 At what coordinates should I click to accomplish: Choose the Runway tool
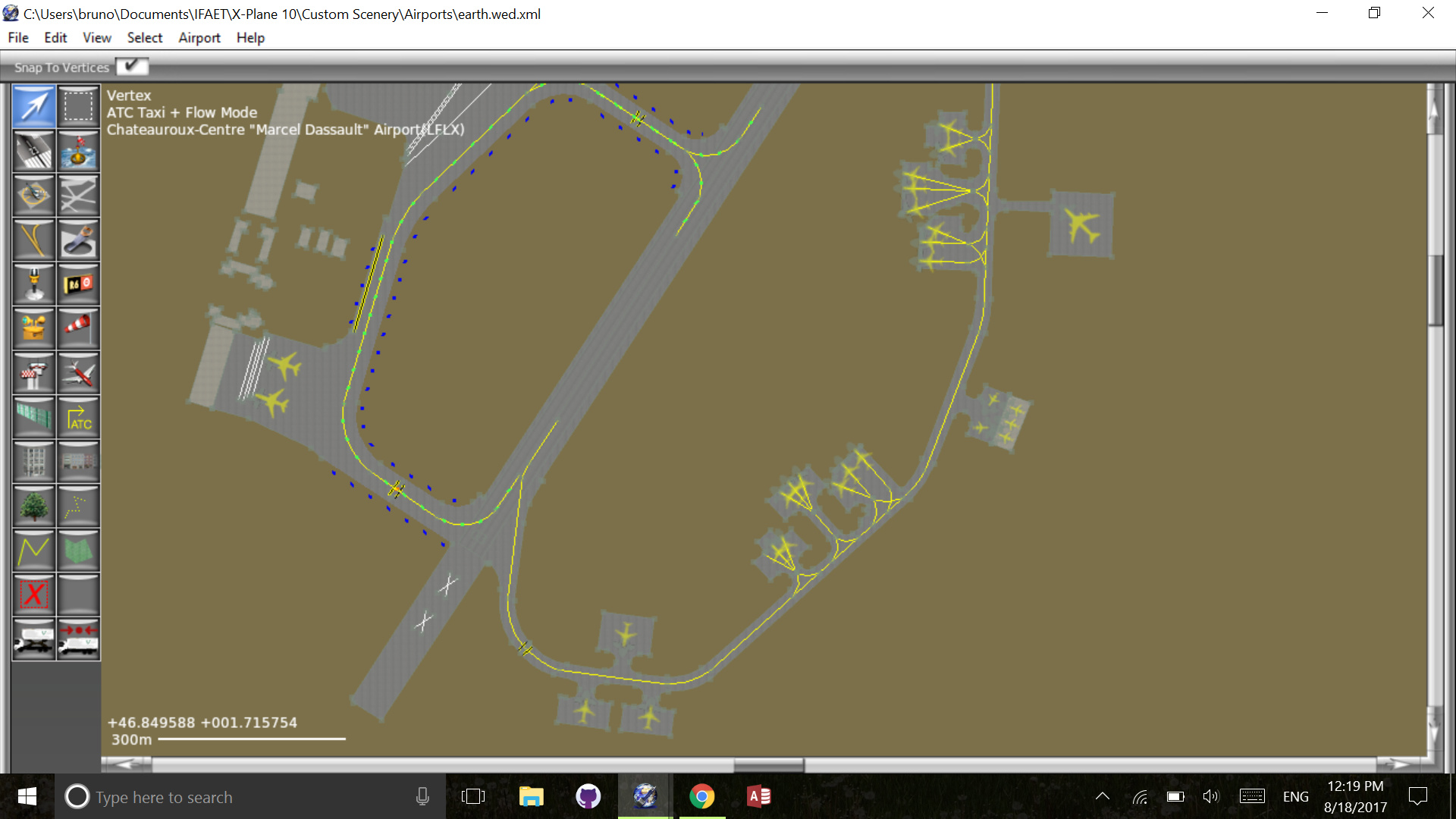click(x=33, y=151)
